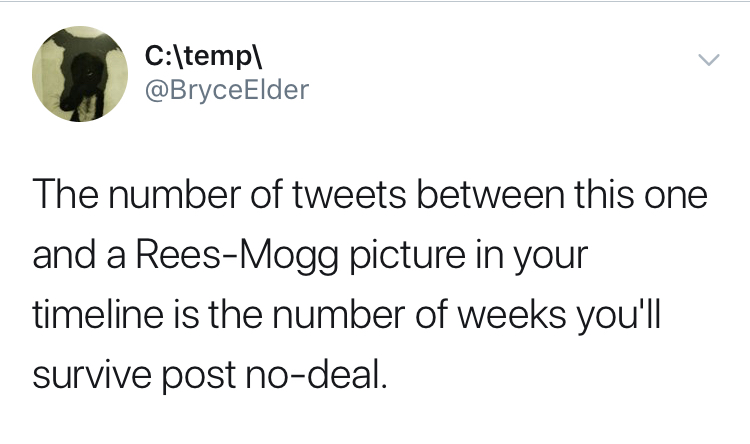
Task: Click the word "tweets" in first line
Action: coord(349,195)
